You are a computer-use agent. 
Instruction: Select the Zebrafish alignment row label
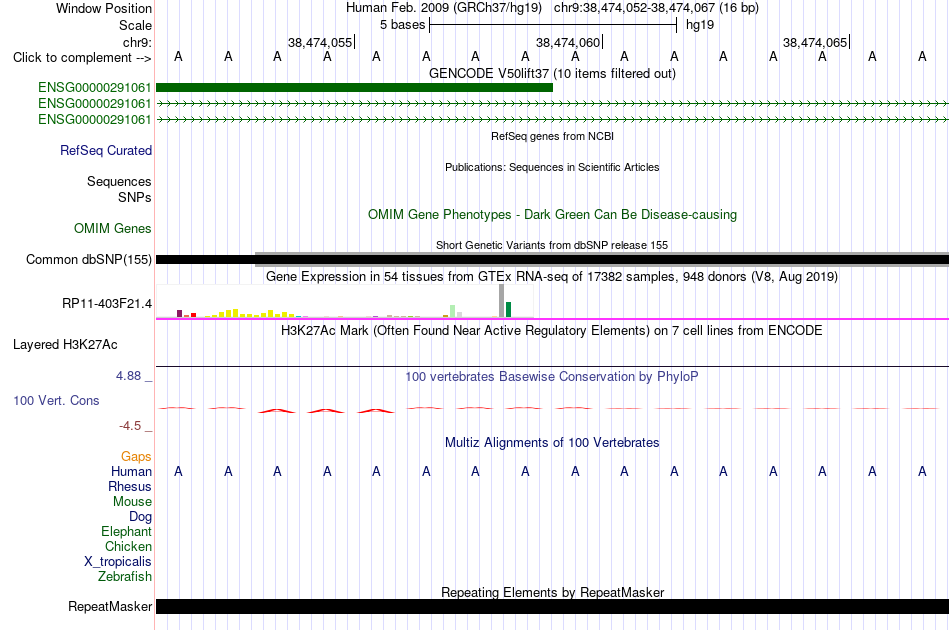[x=125, y=576]
